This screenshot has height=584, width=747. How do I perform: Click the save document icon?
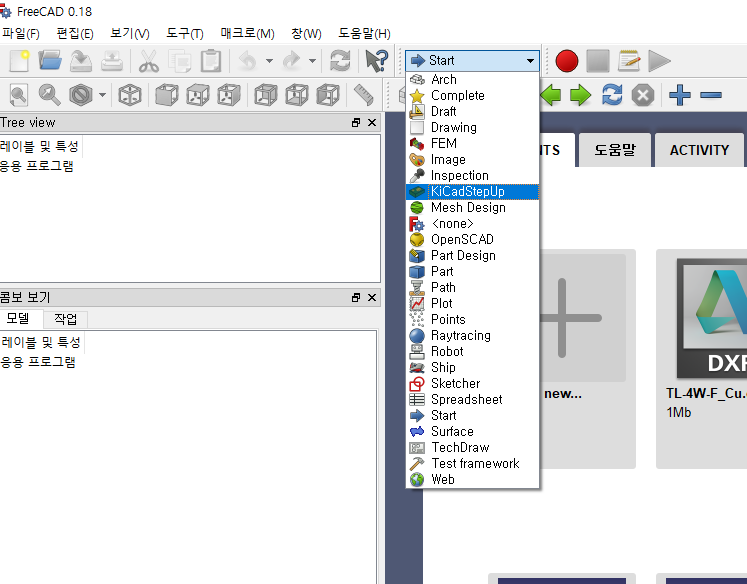pyautogui.click(x=81, y=61)
